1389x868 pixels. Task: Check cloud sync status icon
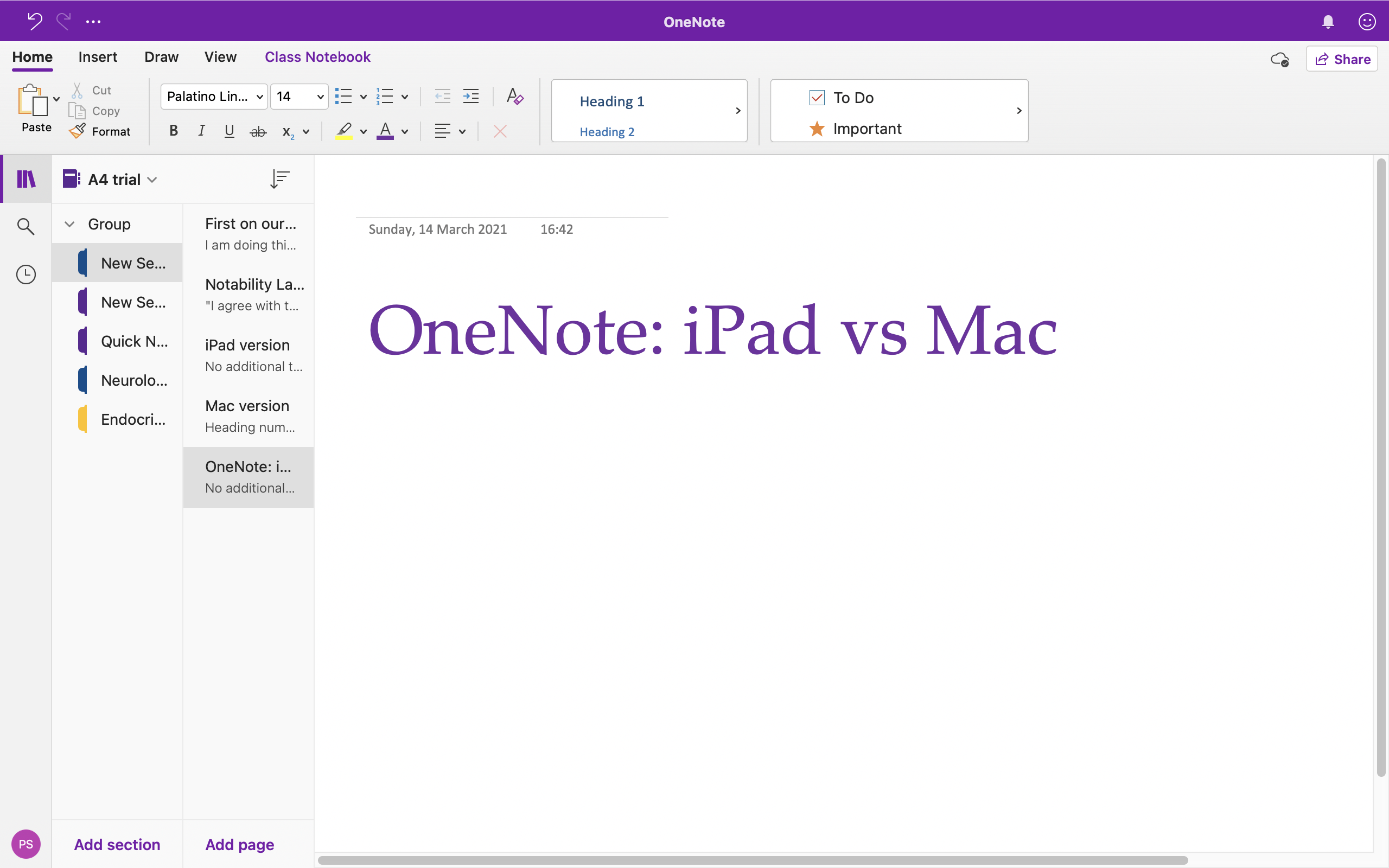coord(1279,59)
